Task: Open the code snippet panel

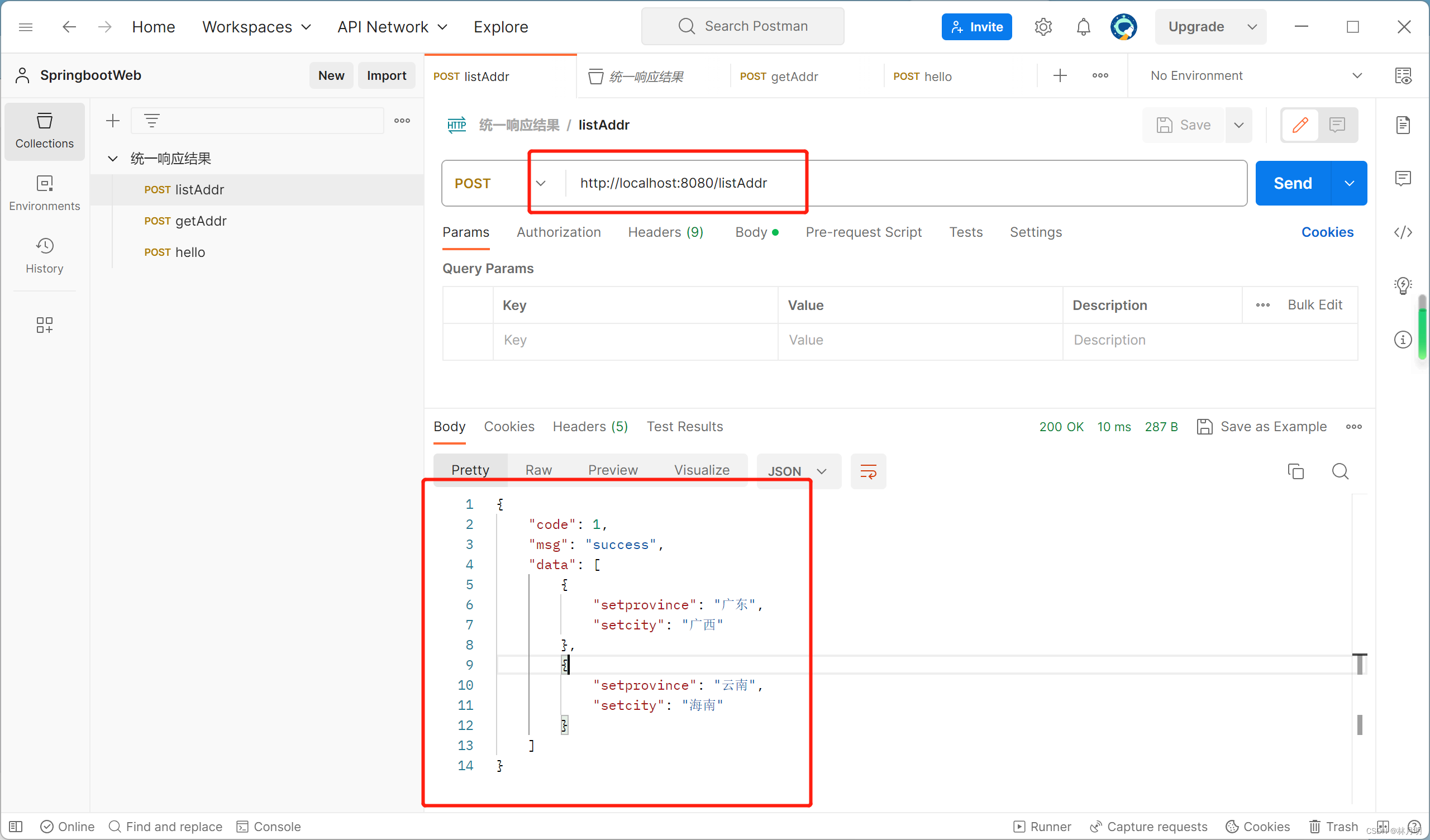Action: (x=1404, y=232)
